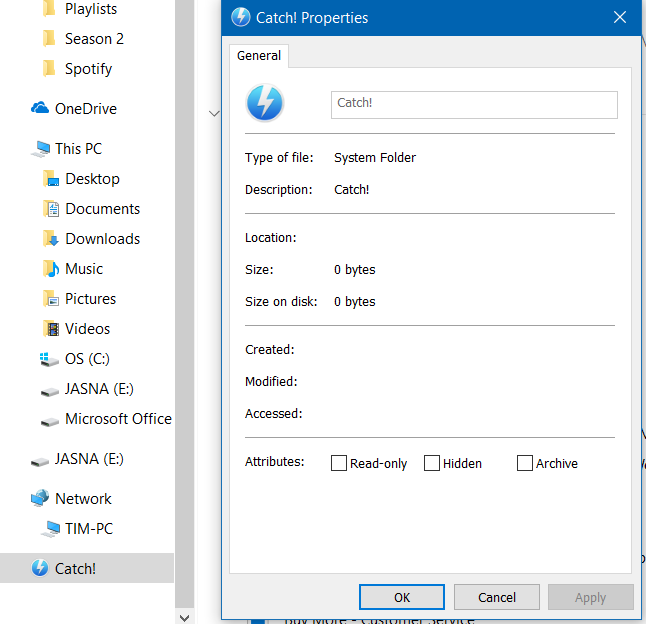Viewport: 646px width, 624px height.
Task: Select This PC label in navigation
Action: 79,149
